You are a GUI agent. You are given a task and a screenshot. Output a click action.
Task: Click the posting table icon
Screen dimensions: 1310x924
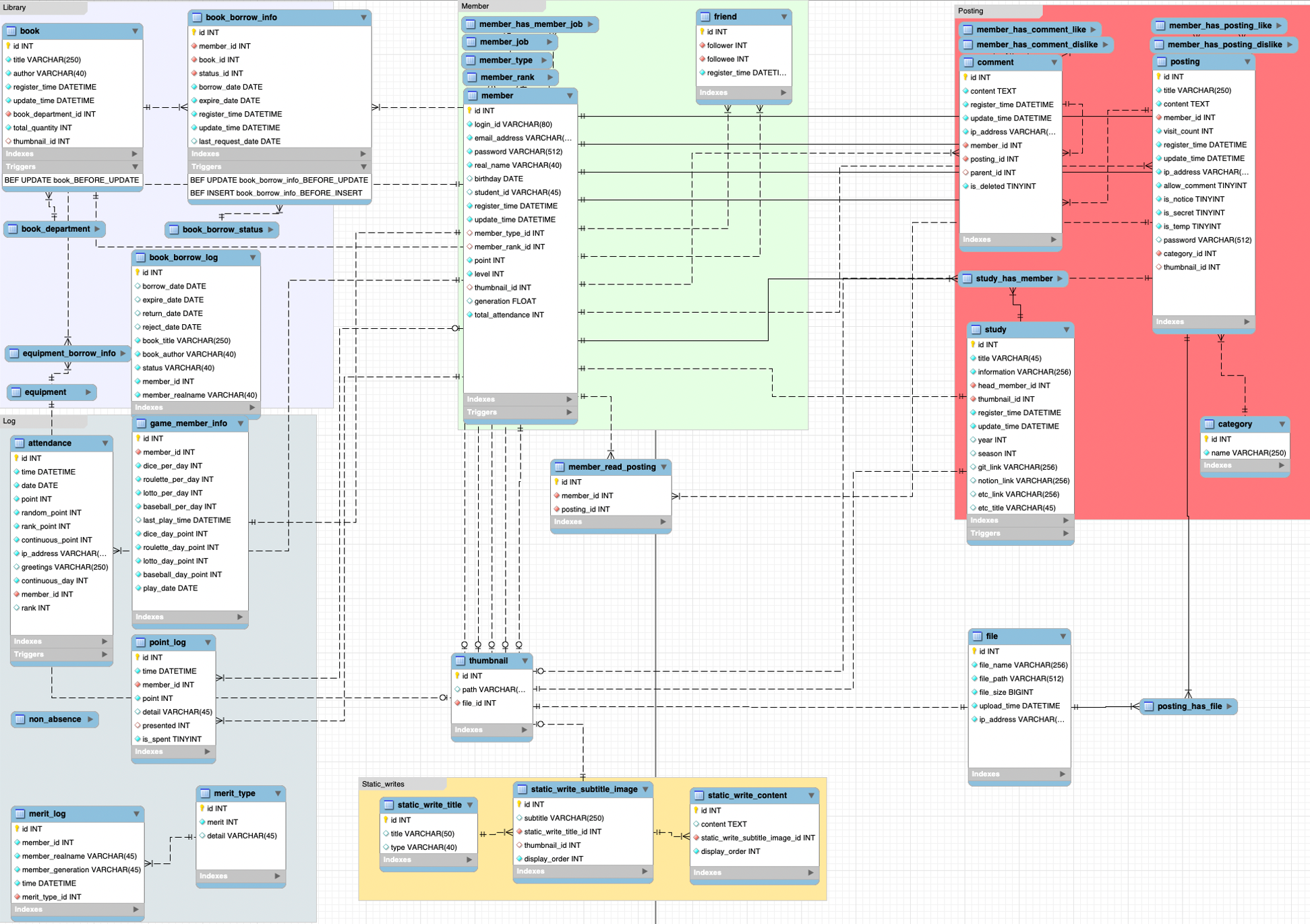tap(1162, 61)
